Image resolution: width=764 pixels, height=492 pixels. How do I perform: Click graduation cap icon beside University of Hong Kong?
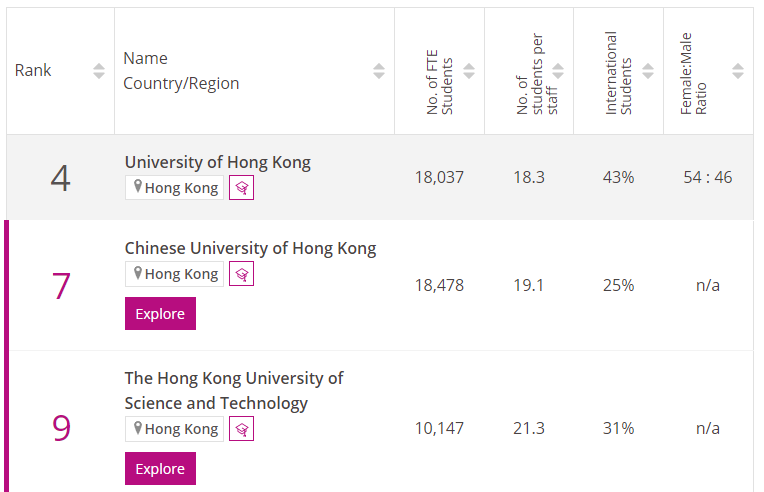(241, 188)
